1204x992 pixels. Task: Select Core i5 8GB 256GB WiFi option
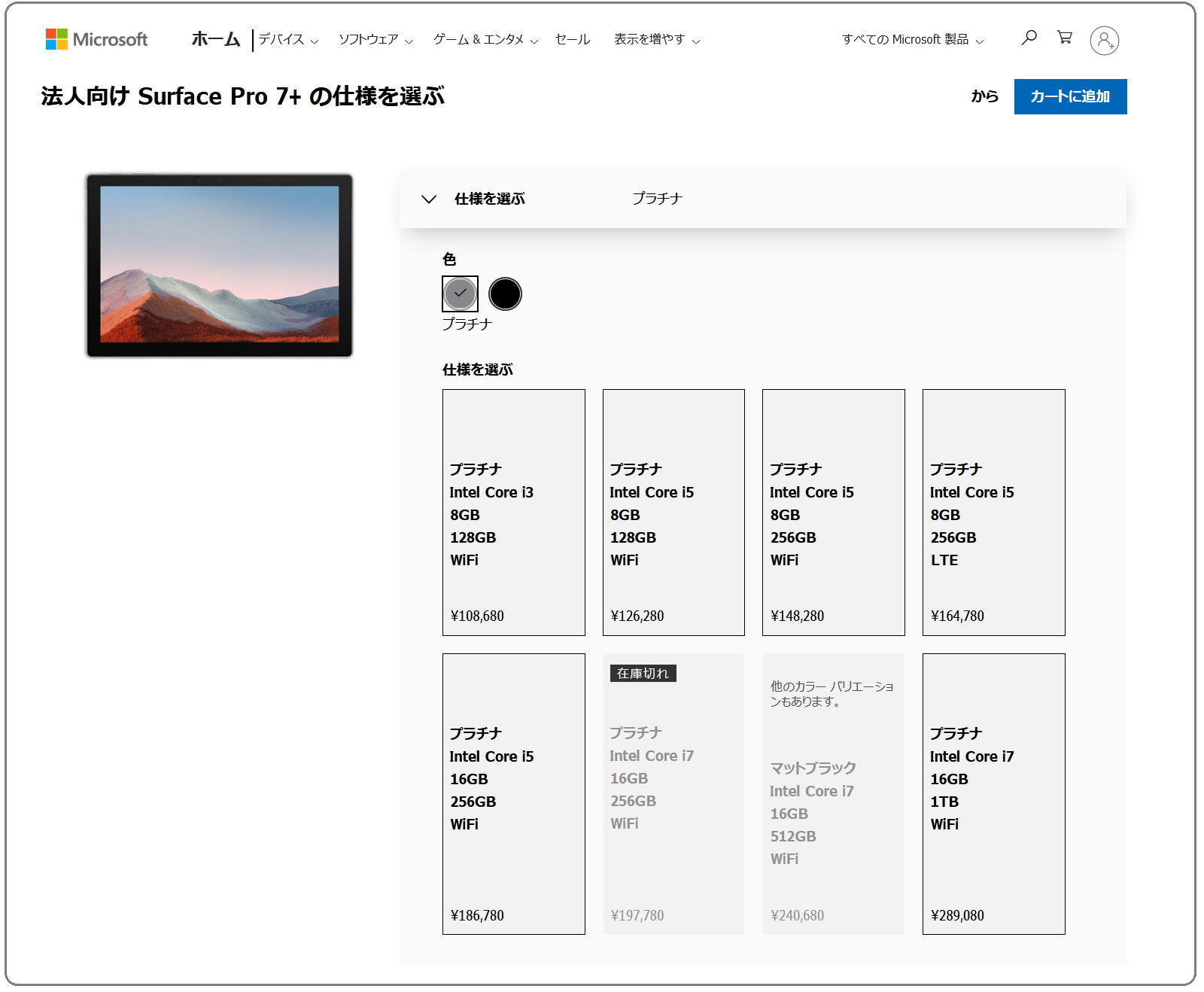(x=833, y=513)
